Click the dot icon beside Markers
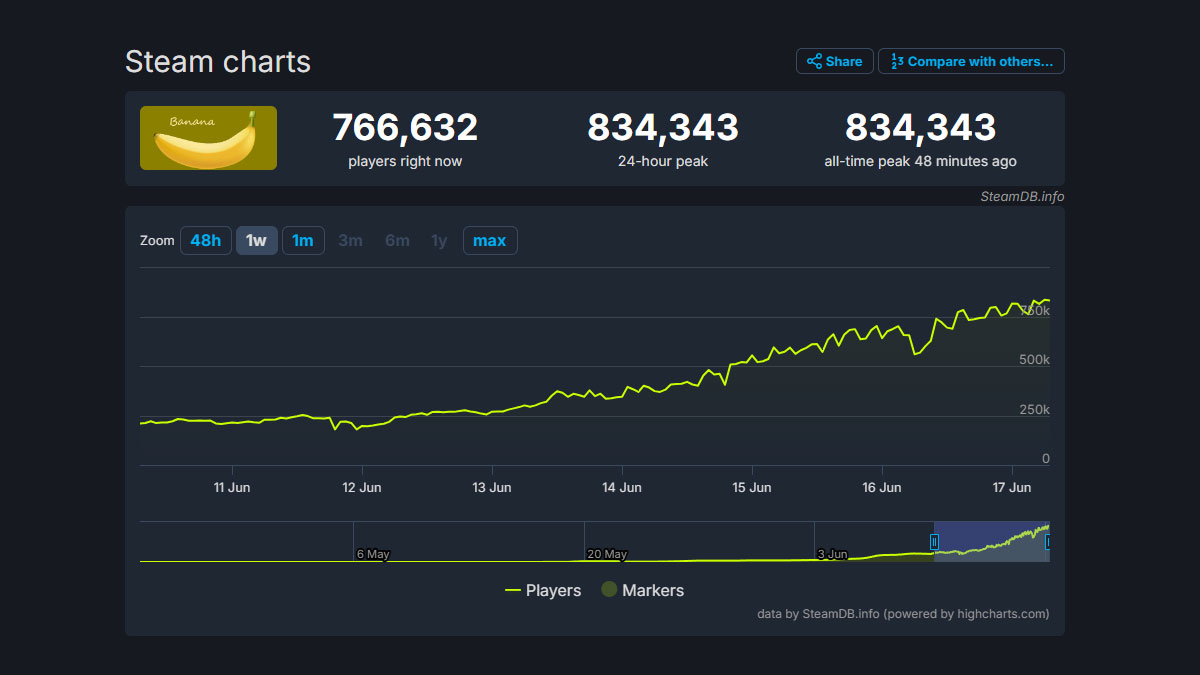The height and width of the screenshot is (675, 1200). tap(609, 590)
